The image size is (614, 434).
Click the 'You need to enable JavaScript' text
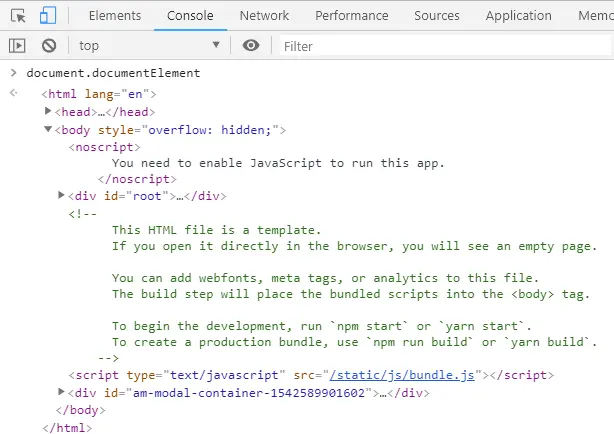coord(278,163)
